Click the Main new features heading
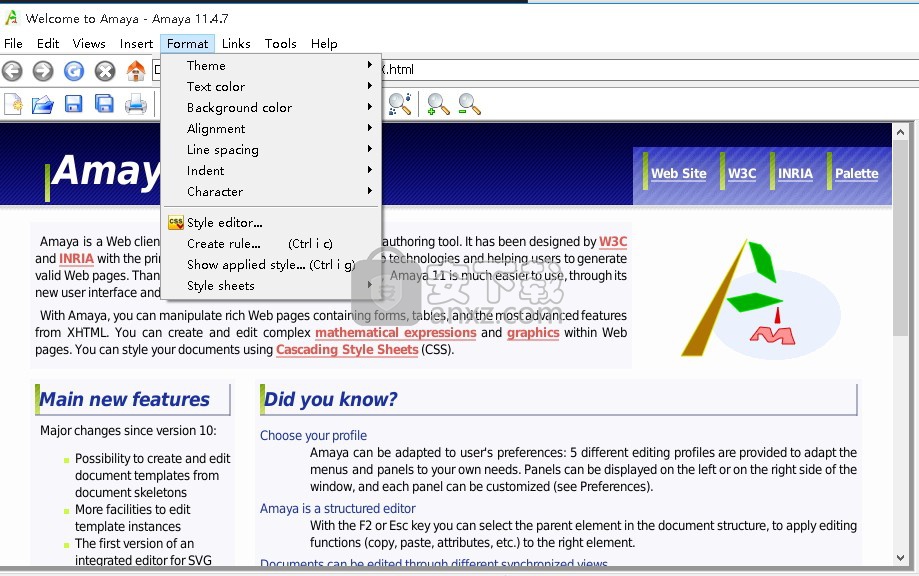 tap(124, 400)
